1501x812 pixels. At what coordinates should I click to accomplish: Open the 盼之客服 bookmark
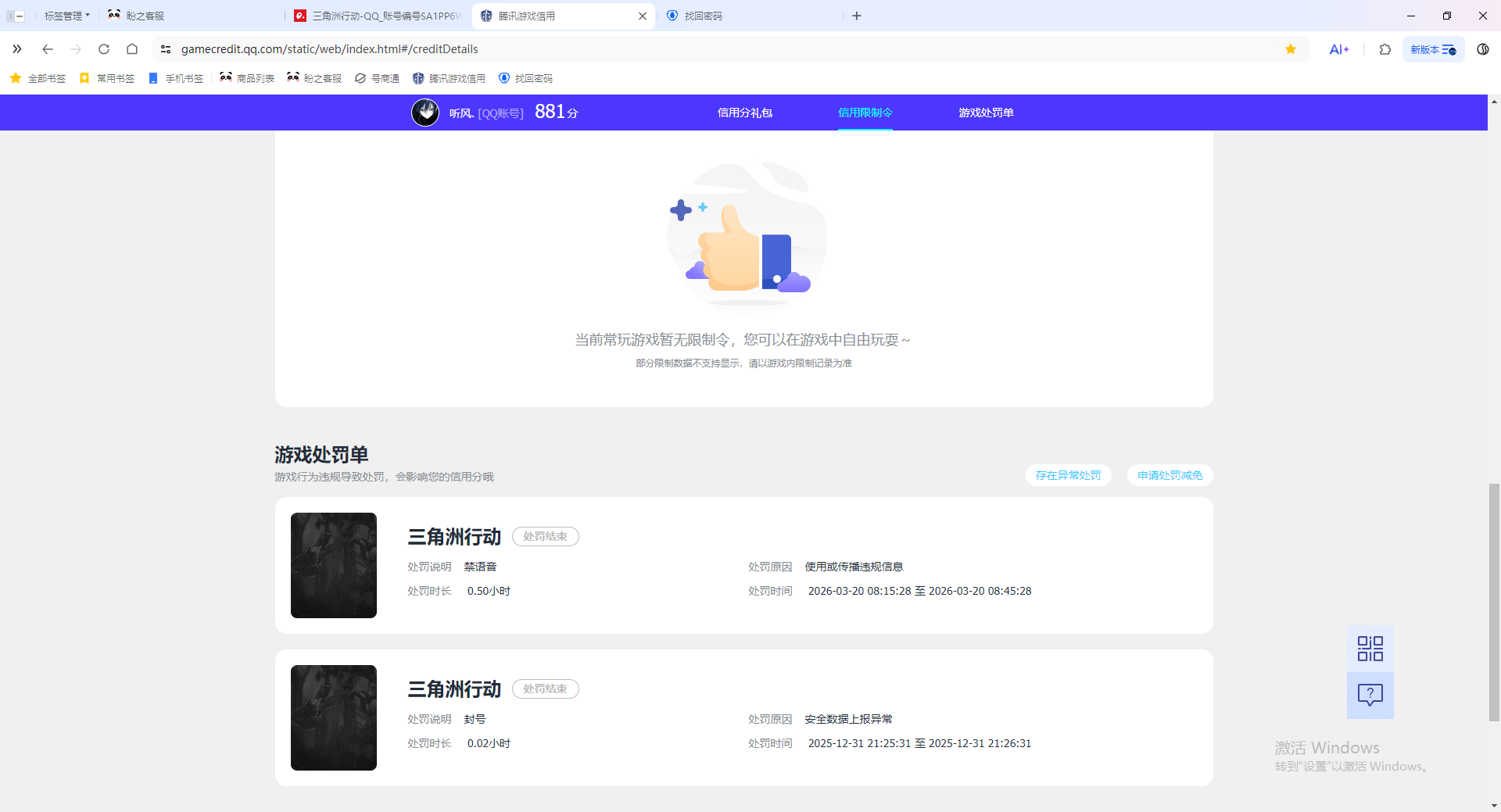314,78
